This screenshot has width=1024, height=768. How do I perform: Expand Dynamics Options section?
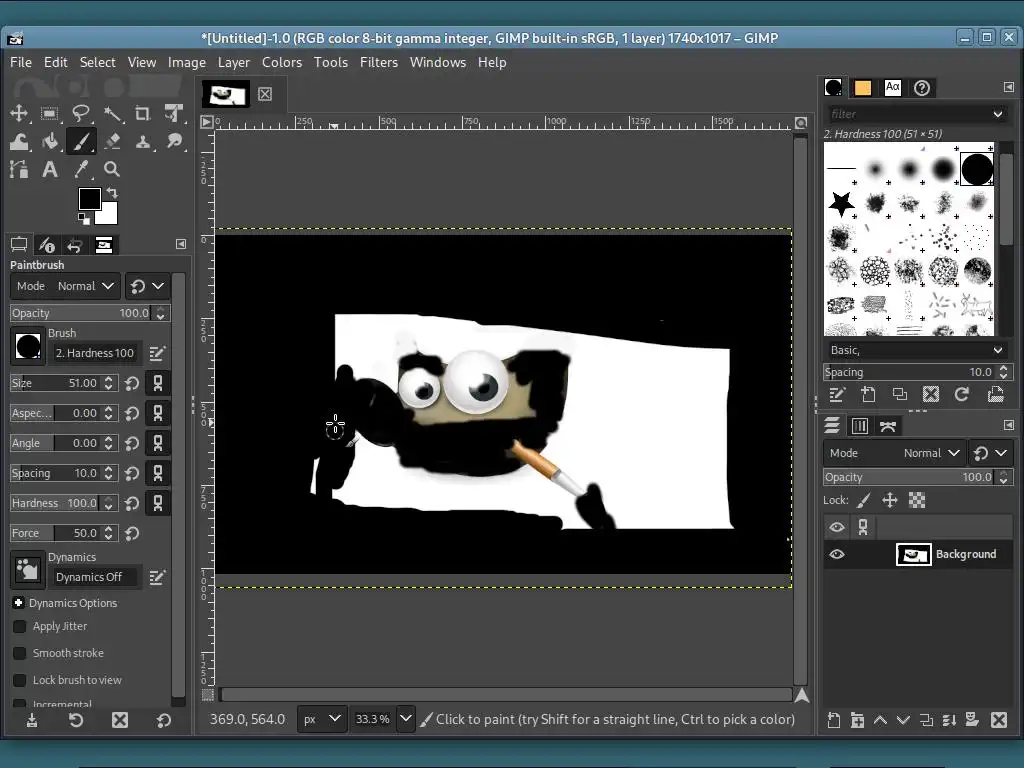[18, 603]
